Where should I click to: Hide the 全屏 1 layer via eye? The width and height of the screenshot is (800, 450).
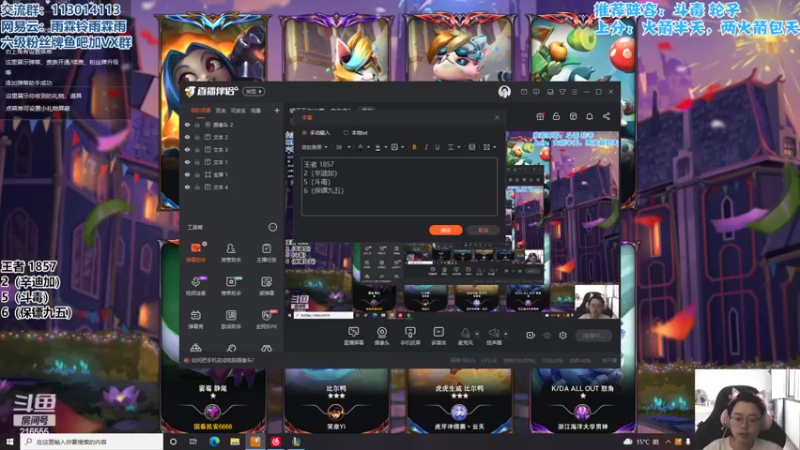coord(187,174)
